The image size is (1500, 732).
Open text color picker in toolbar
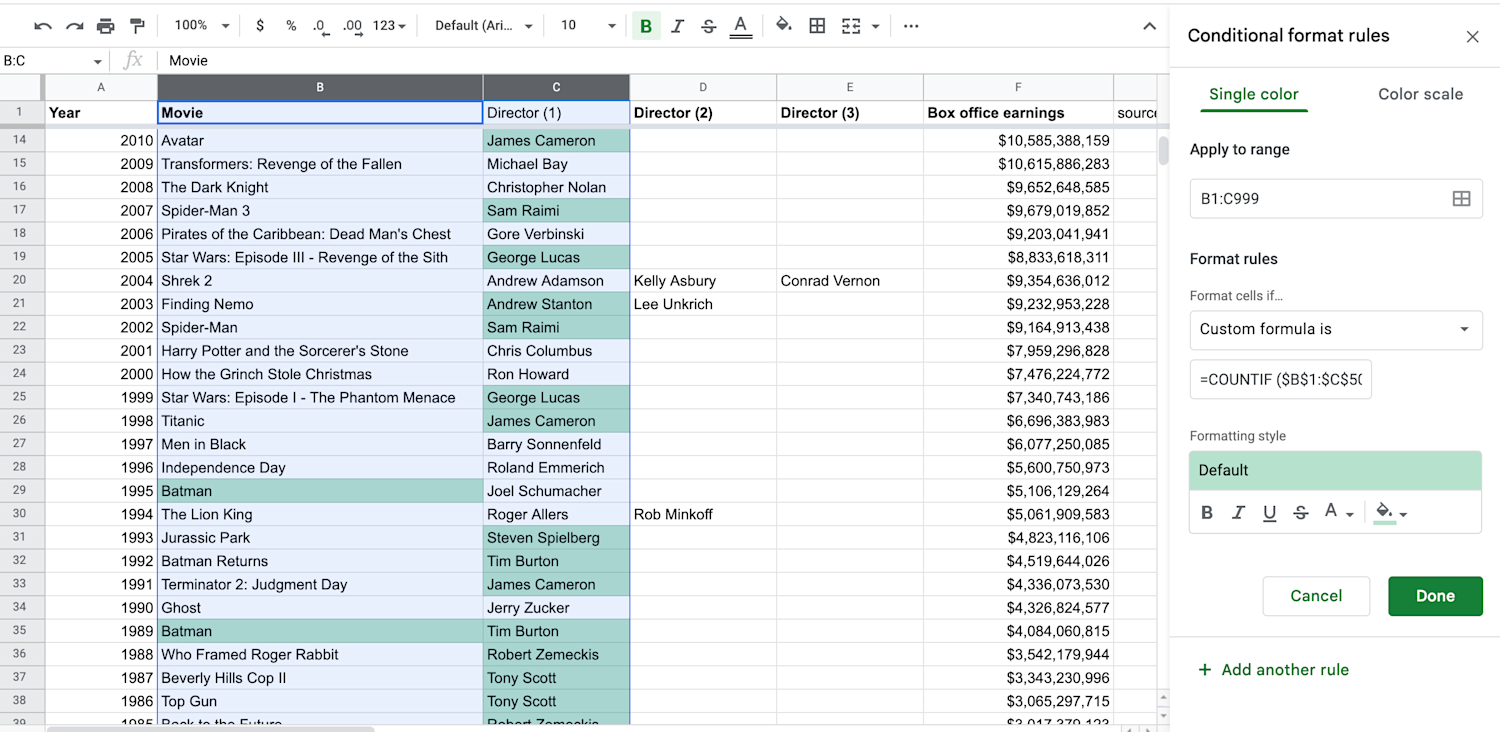click(x=740, y=26)
